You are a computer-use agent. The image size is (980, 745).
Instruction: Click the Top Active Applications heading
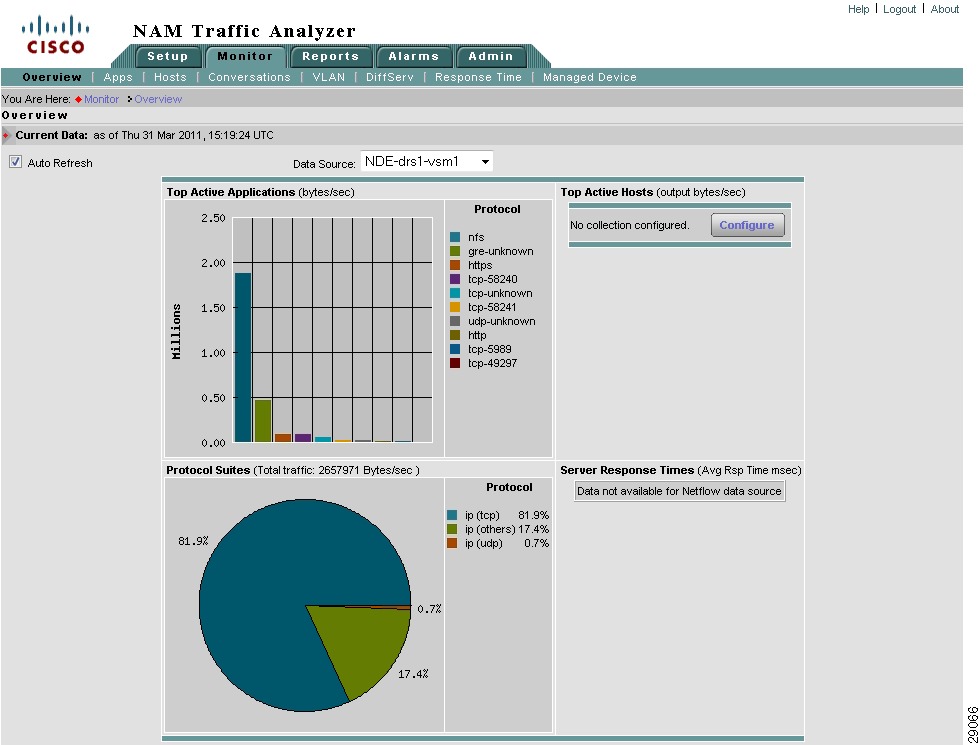tap(231, 192)
